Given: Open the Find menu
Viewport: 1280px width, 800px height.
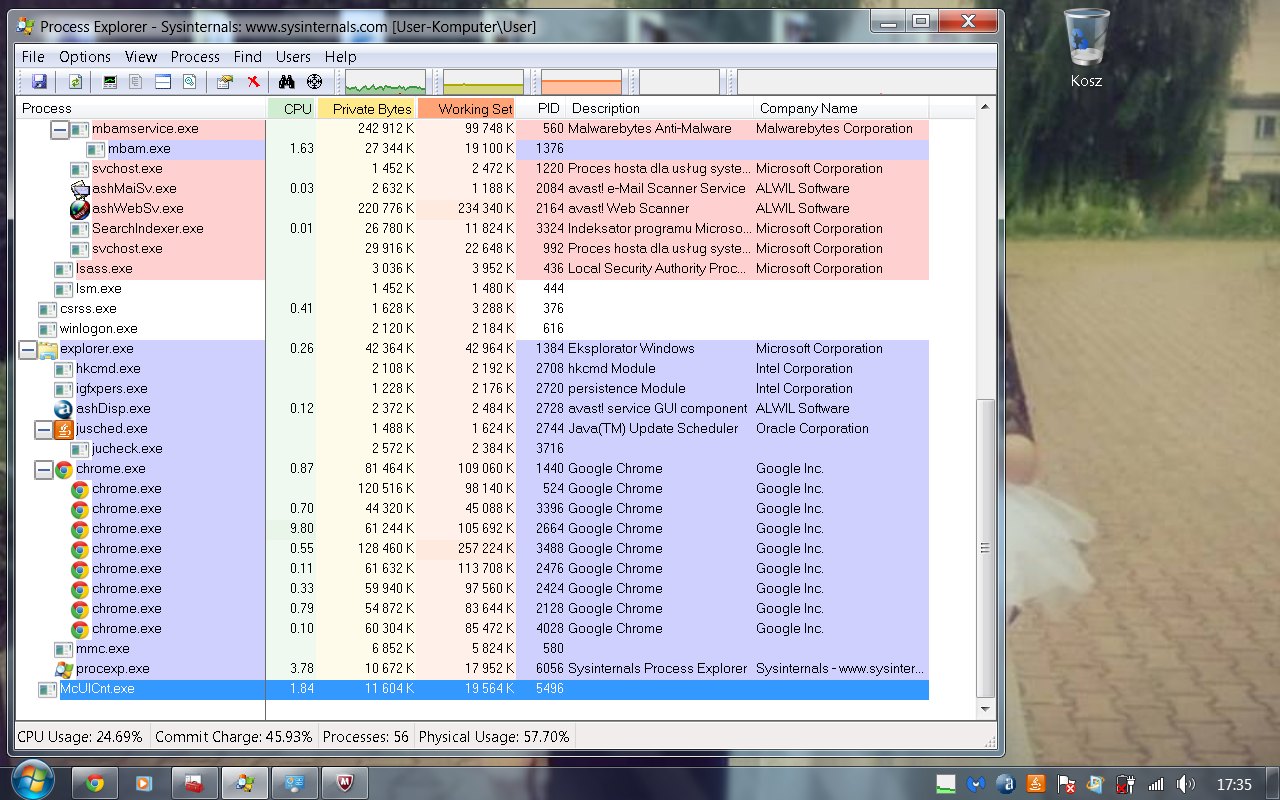Looking at the screenshot, I should tap(248, 57).
